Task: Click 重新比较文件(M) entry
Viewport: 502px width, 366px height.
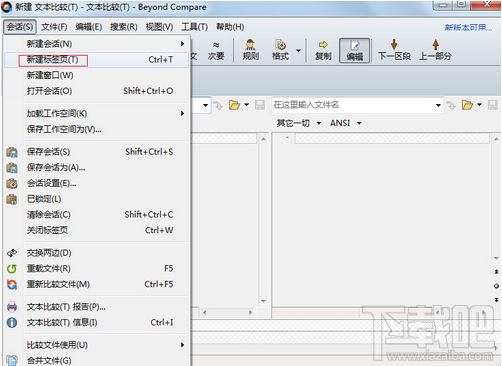Action: 97,284
